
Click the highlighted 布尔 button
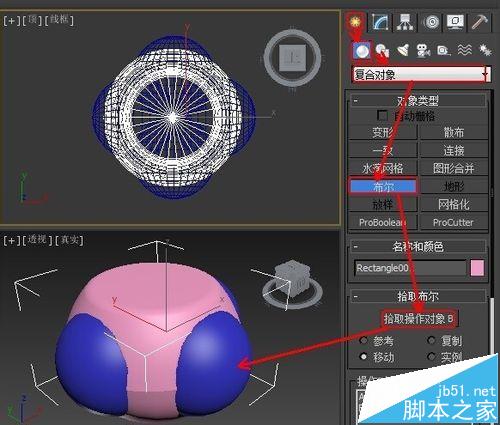pyautogui.click(x=383, y=186)
